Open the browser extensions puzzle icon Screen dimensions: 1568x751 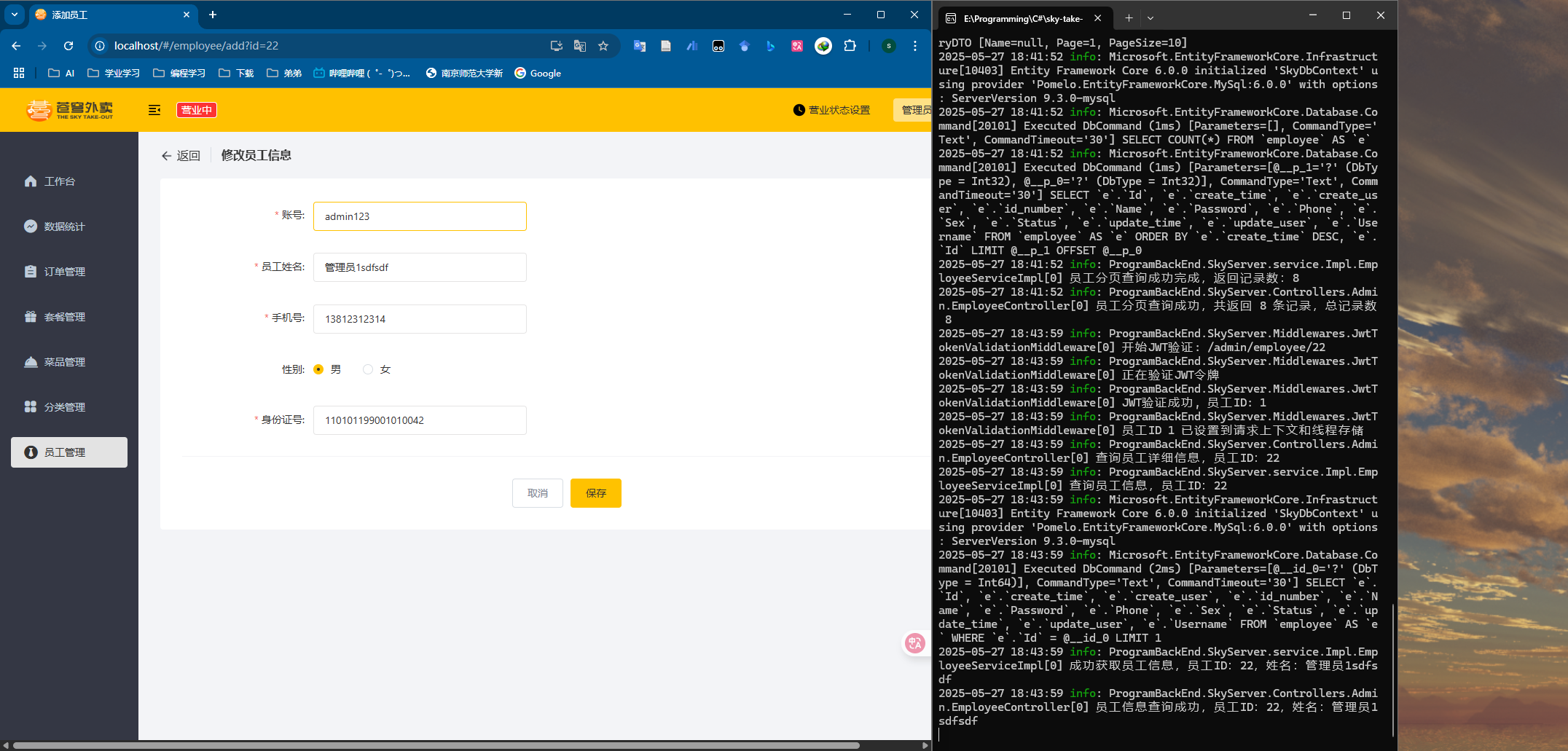click(850, 46)
